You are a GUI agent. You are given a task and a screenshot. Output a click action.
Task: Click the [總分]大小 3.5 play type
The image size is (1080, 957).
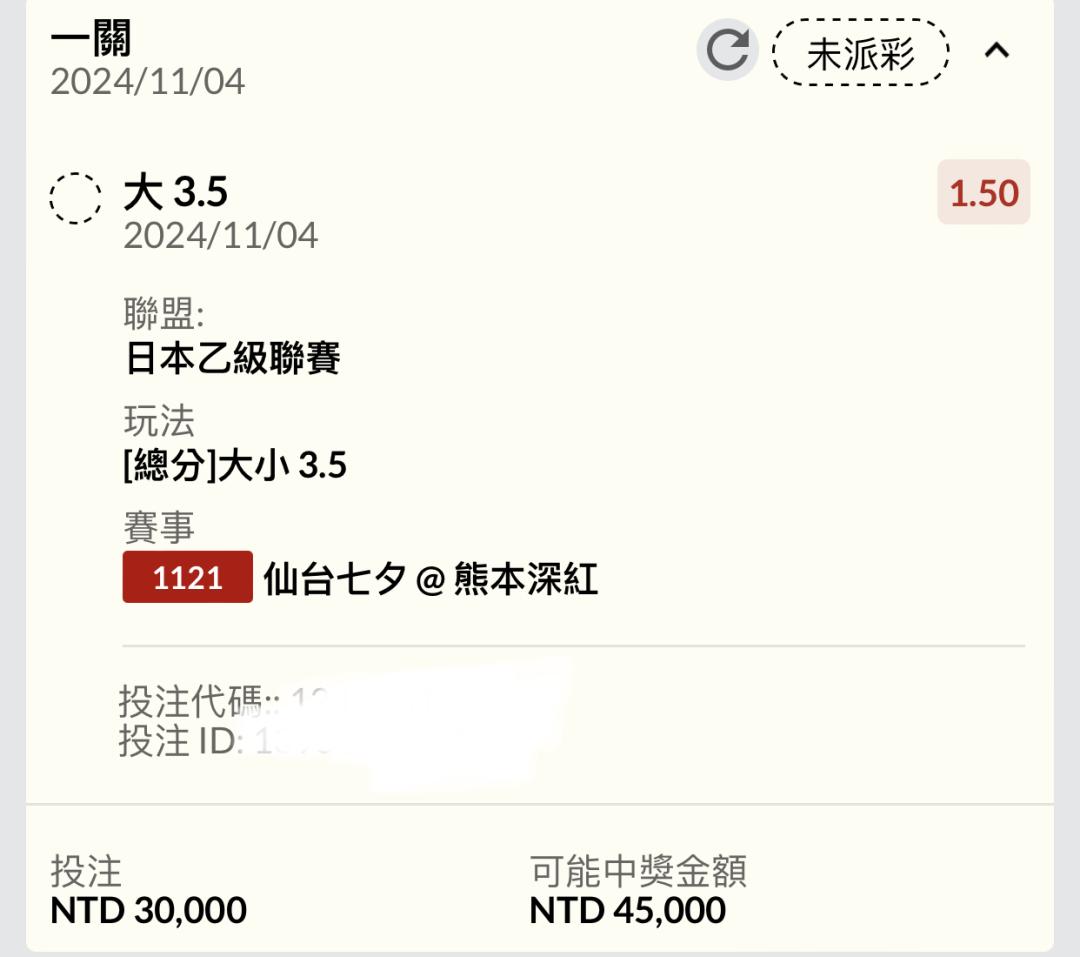click(234, 464)
